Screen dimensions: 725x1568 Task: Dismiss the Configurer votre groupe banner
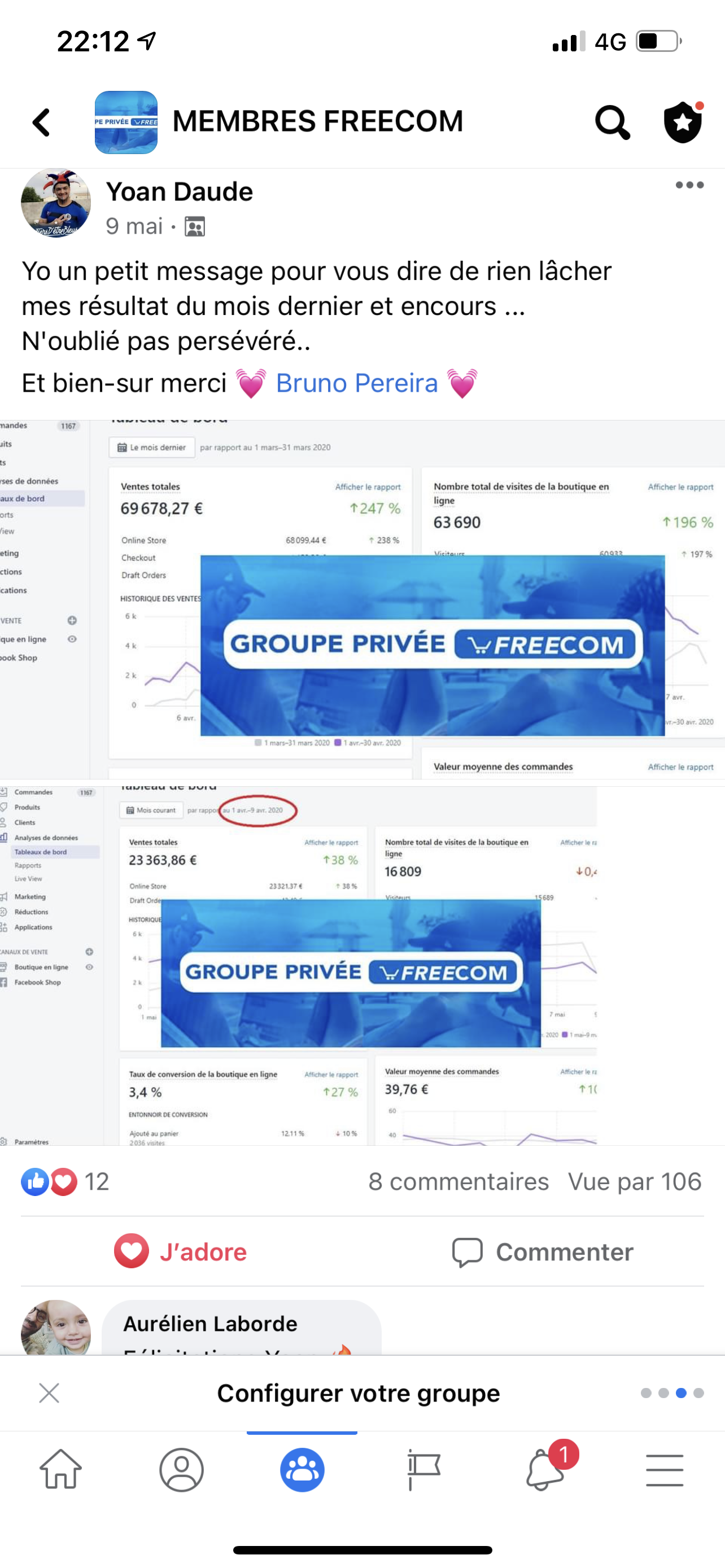click(x=49, y=1392)
